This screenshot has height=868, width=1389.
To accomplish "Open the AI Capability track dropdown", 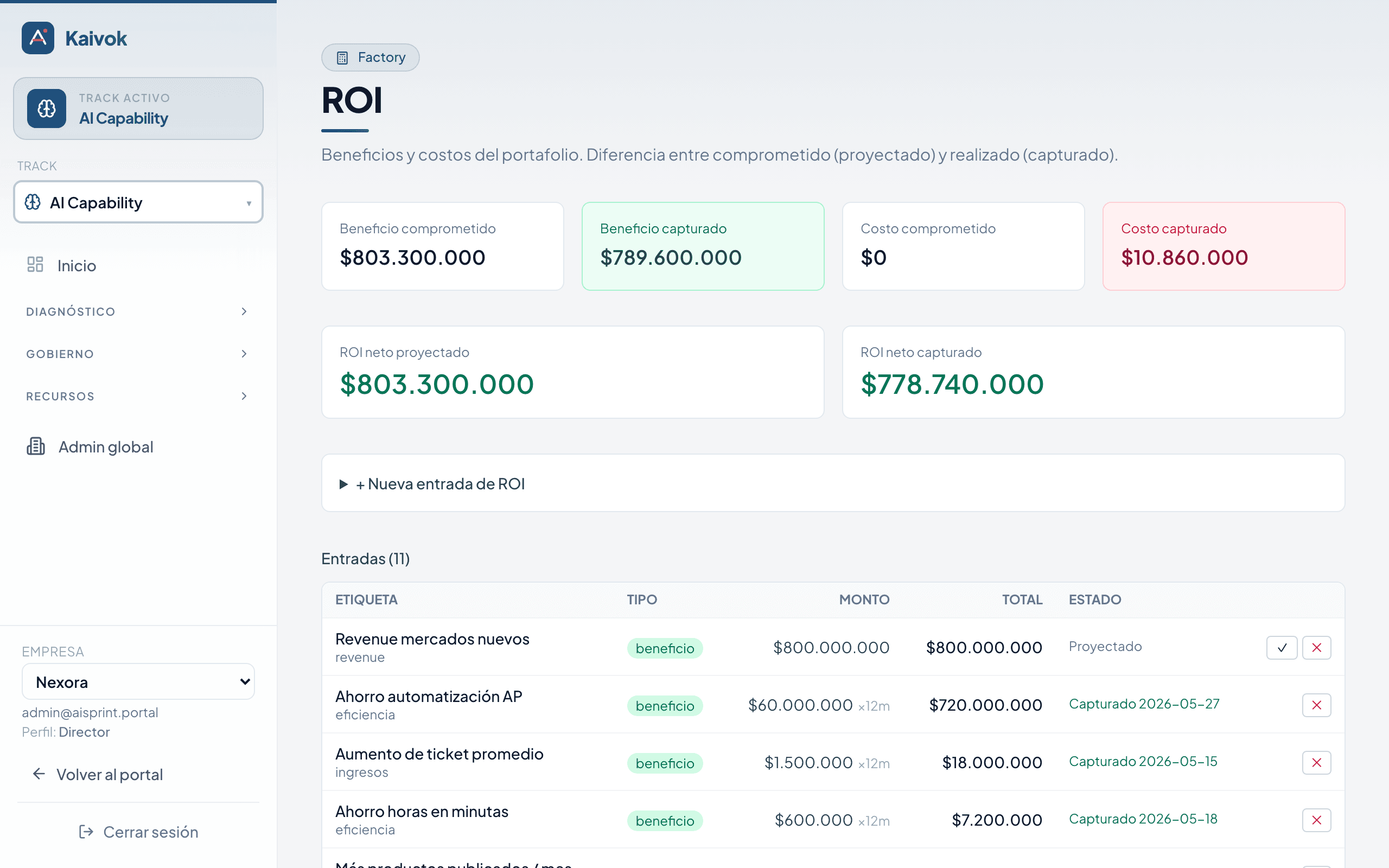I will 138,202.
